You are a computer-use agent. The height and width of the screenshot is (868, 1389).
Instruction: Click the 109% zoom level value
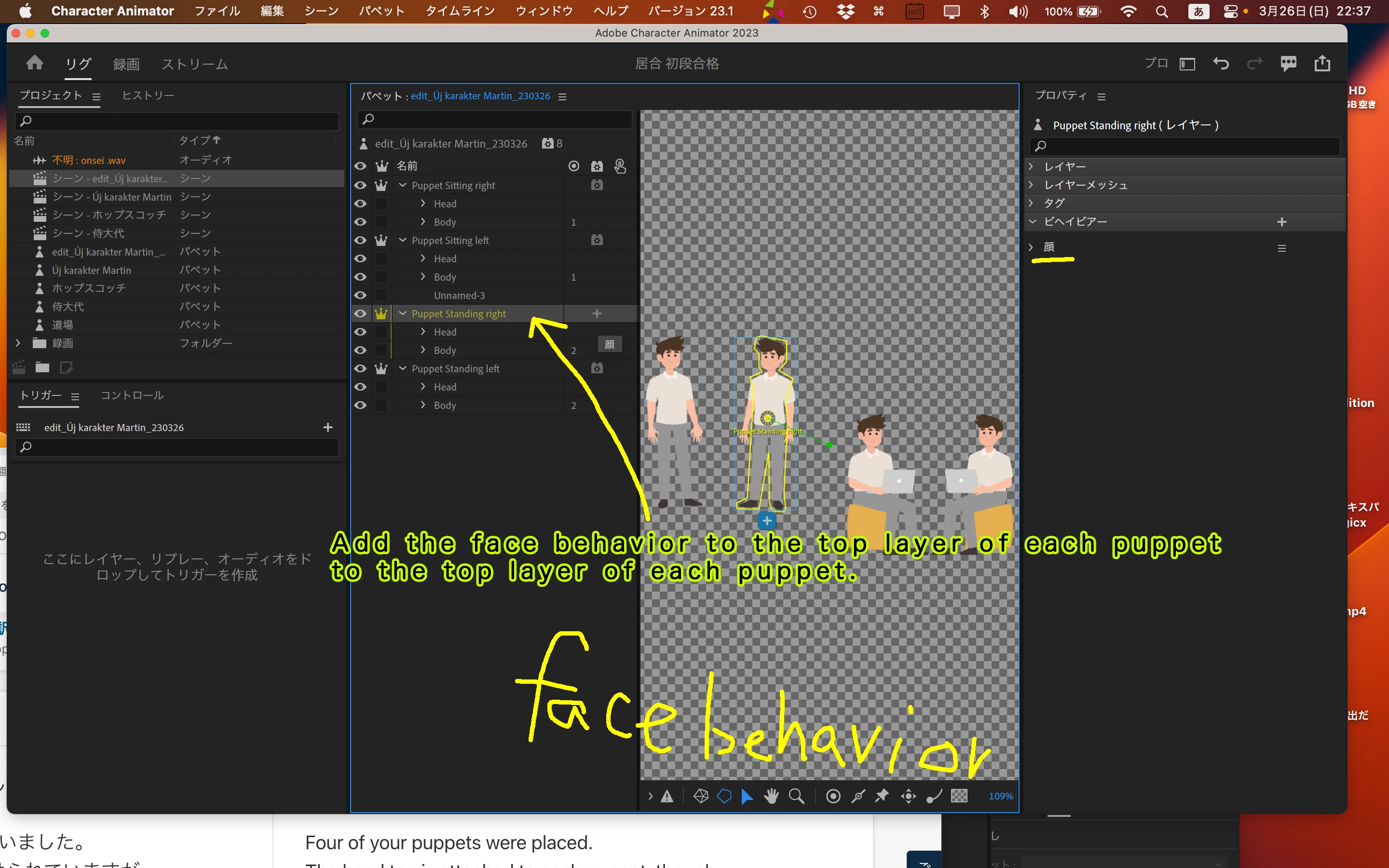click(x=1000, y=796)
